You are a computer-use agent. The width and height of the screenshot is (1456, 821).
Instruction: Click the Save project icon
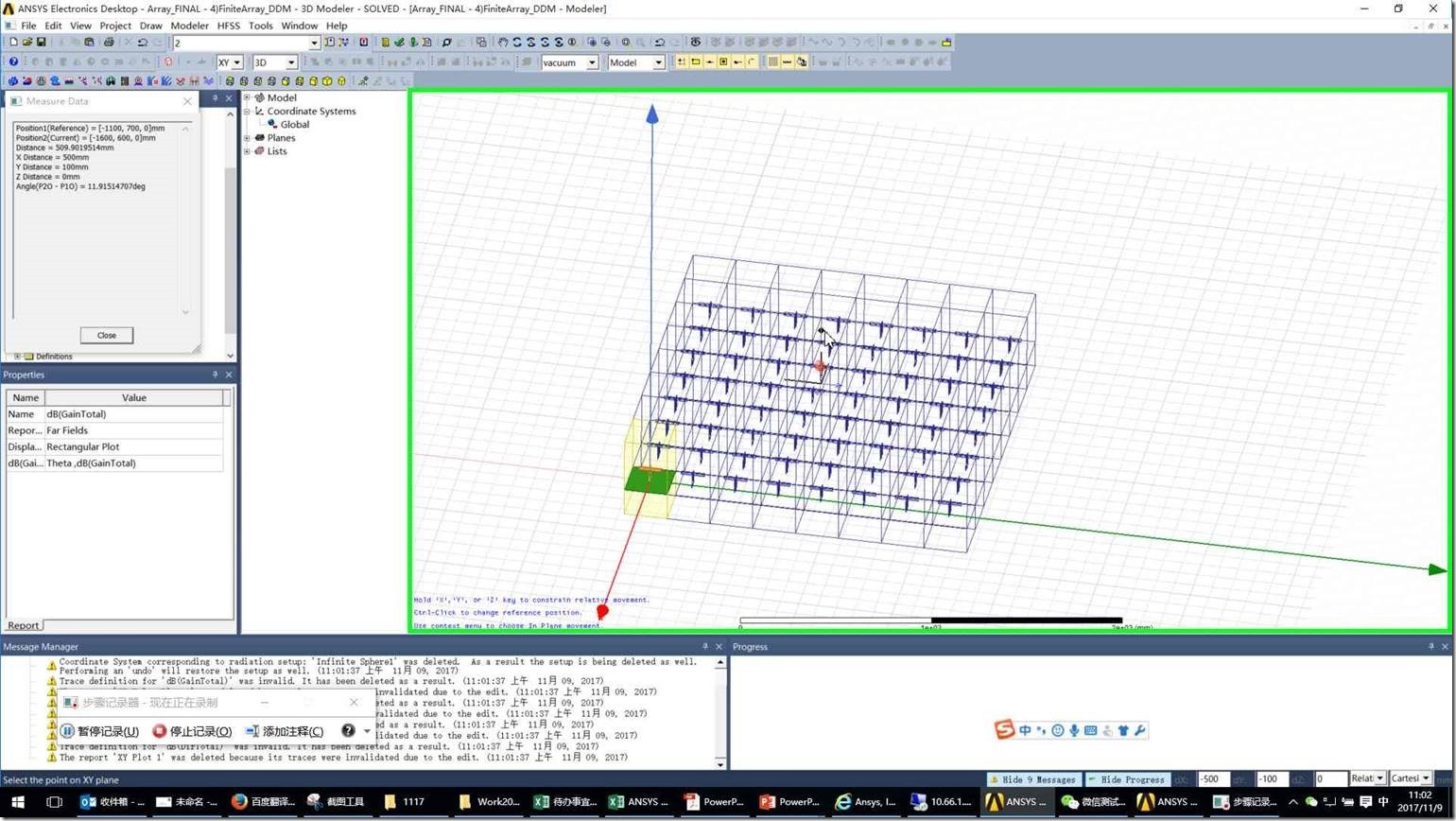tap(41, 43)
